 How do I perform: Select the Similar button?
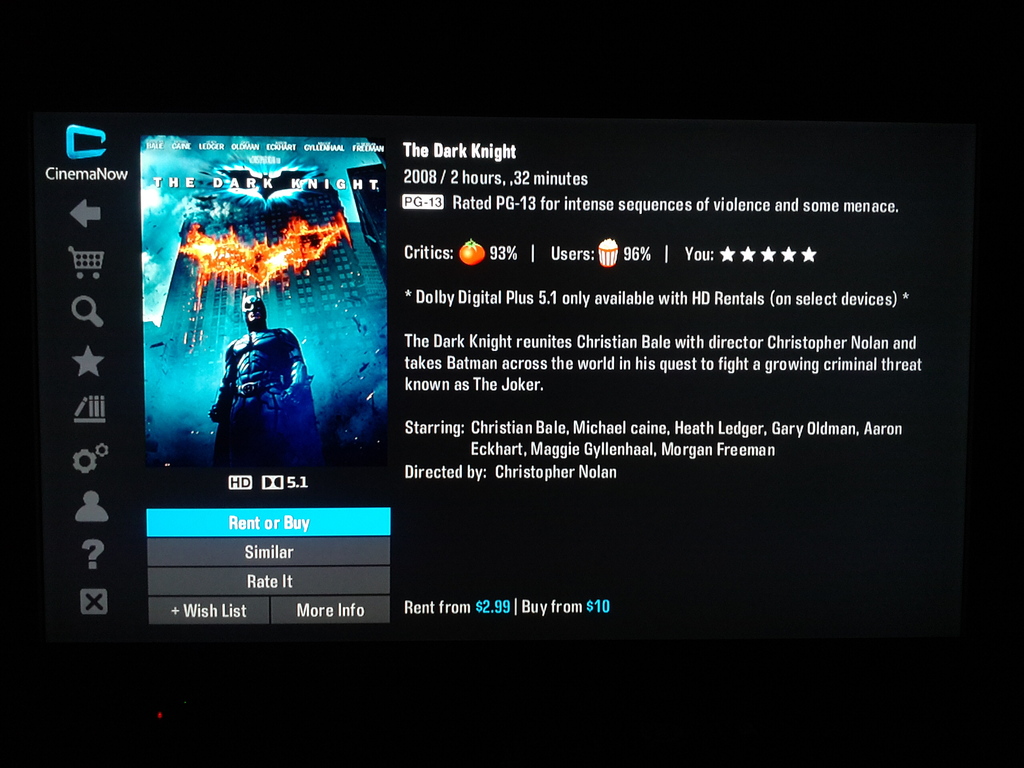click(268, 552)
